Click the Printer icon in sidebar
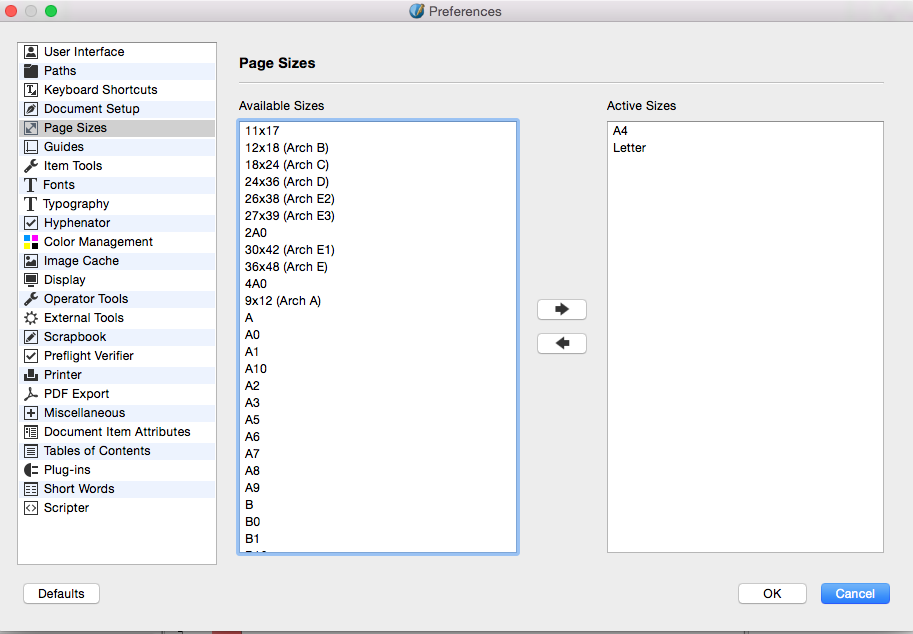 coord(31,375)
